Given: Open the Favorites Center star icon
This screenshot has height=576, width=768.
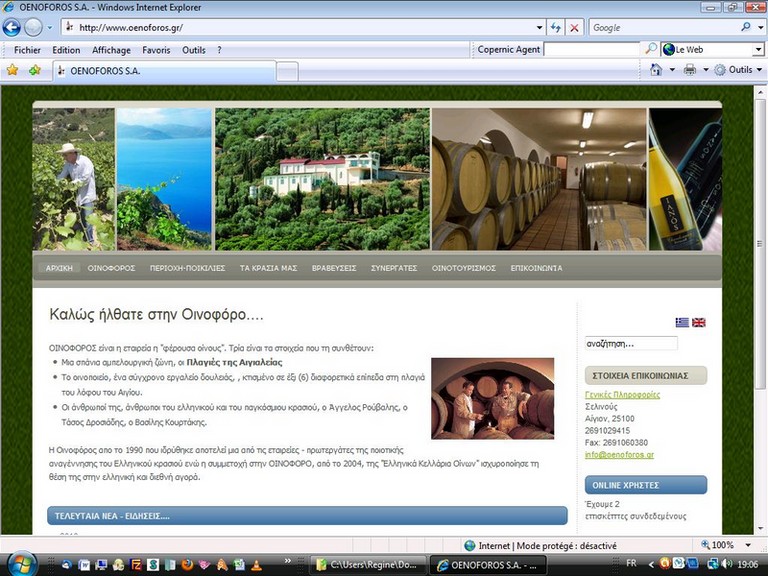Looking at the screenshot, I should click(x=13, y=70).
